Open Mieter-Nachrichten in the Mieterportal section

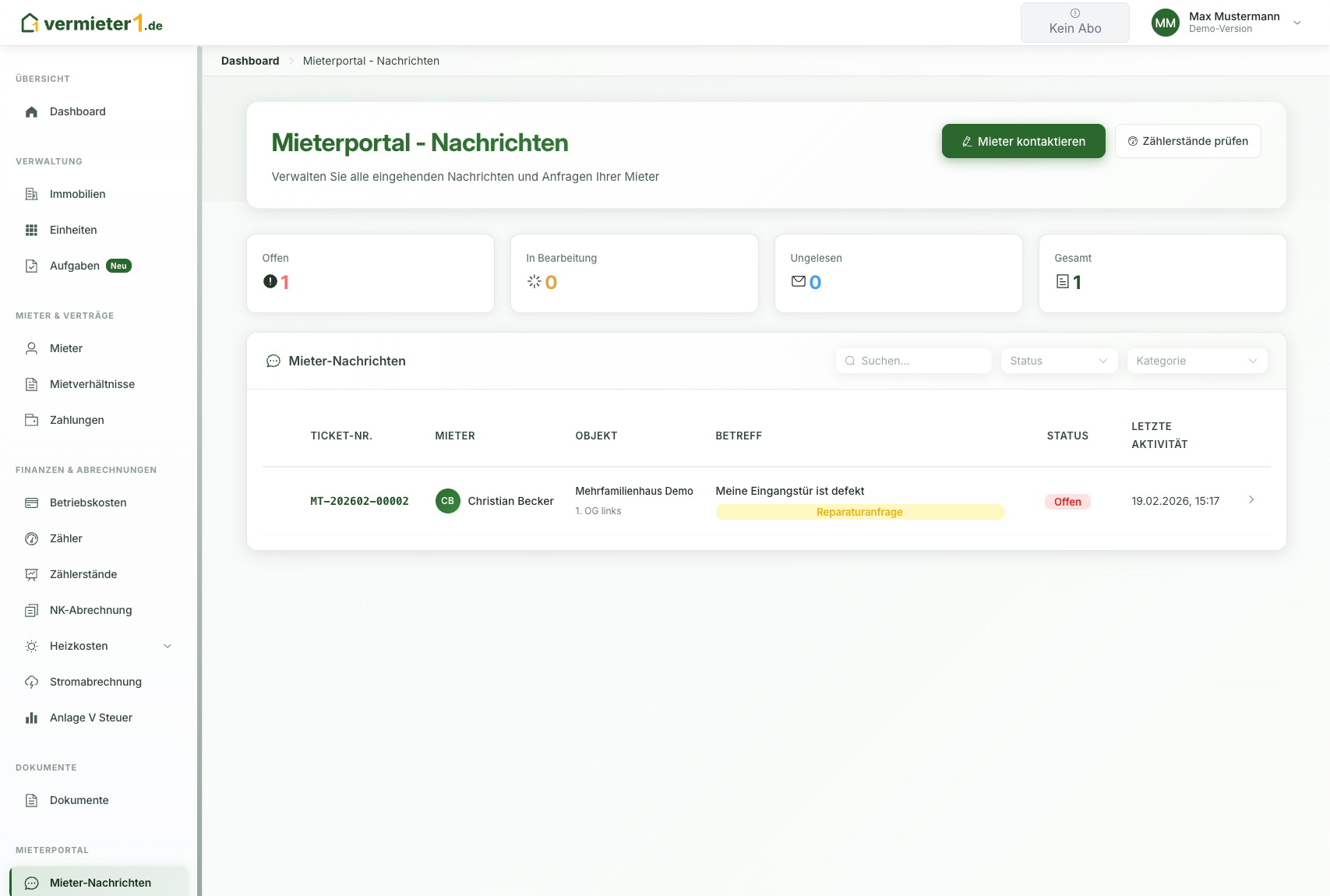point(100,882)
